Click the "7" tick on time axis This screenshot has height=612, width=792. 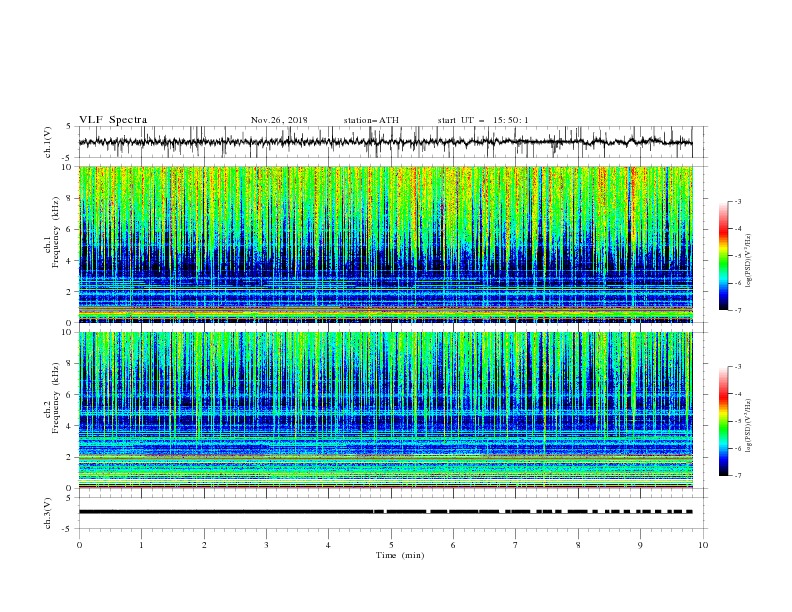click(x=516, y=545)
